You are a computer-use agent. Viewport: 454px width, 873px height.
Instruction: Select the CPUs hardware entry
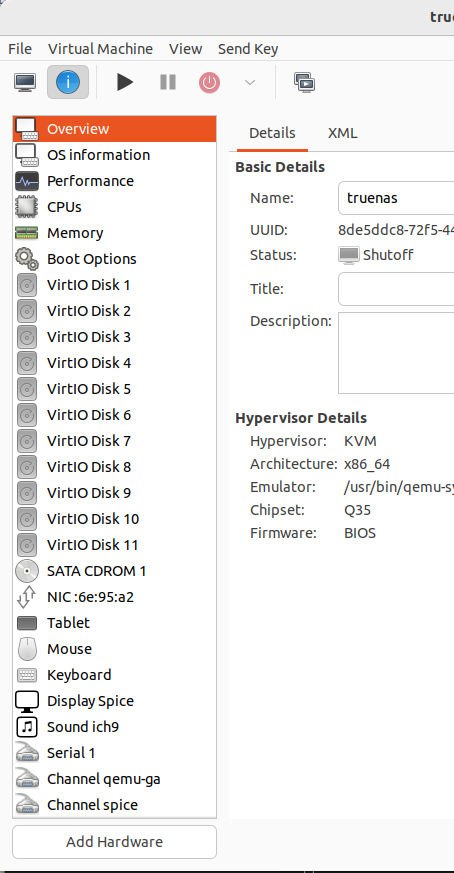tap(114, 207)
